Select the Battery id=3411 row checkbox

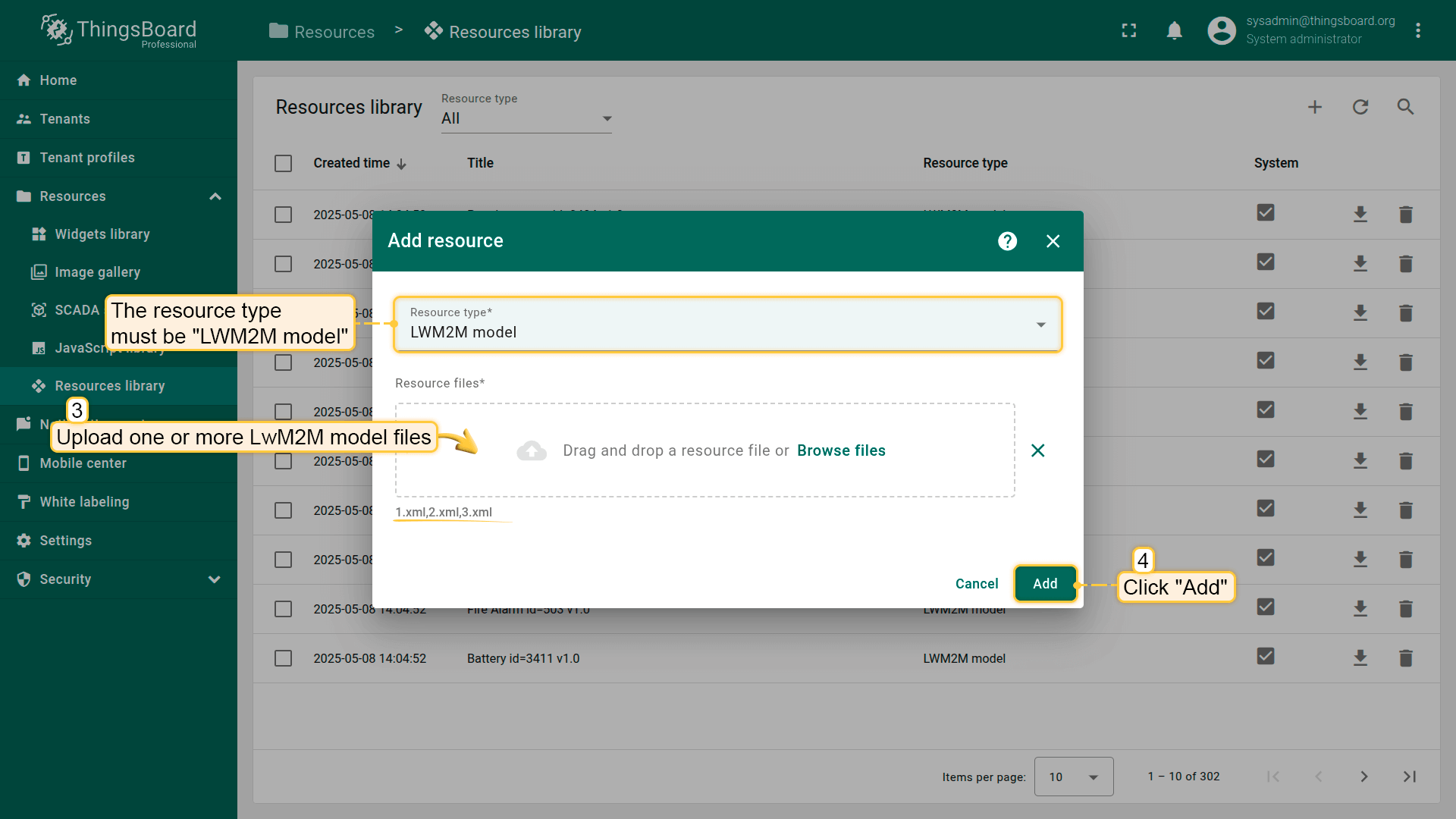pyautogui.click(x=283, y=658)
